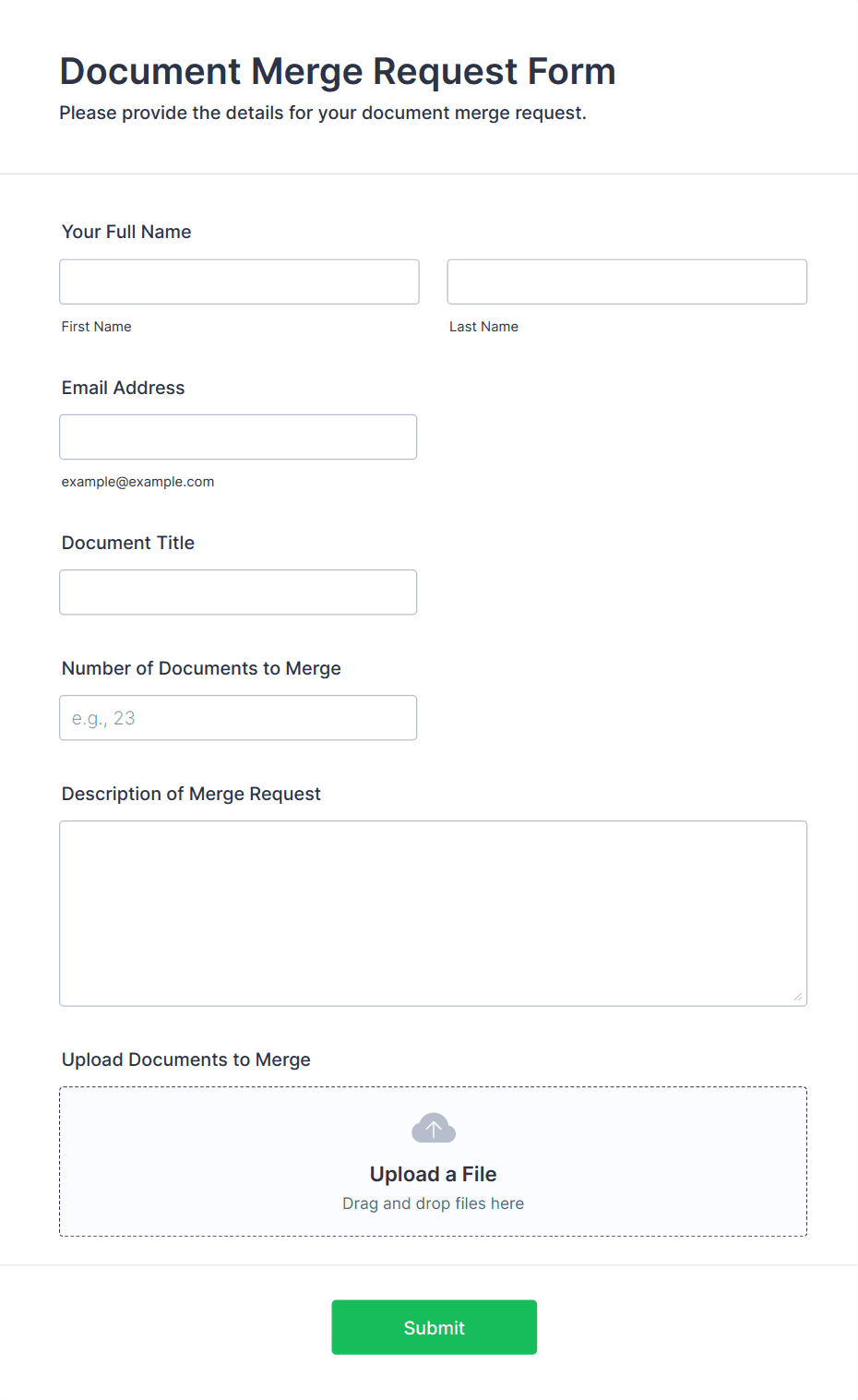
Task: Click the "Upload Documents to Merge" label
Action: (x=185, y=1059)
